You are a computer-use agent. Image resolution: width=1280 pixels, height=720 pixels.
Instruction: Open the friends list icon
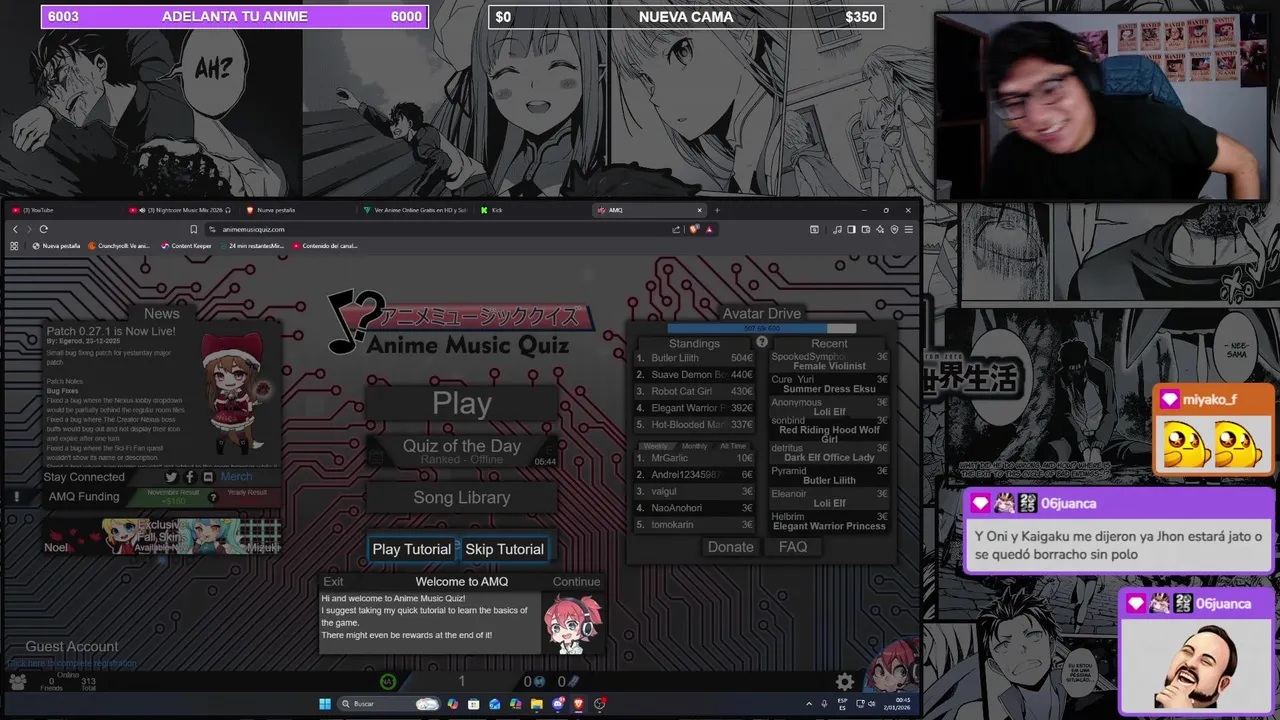(17, 681)
